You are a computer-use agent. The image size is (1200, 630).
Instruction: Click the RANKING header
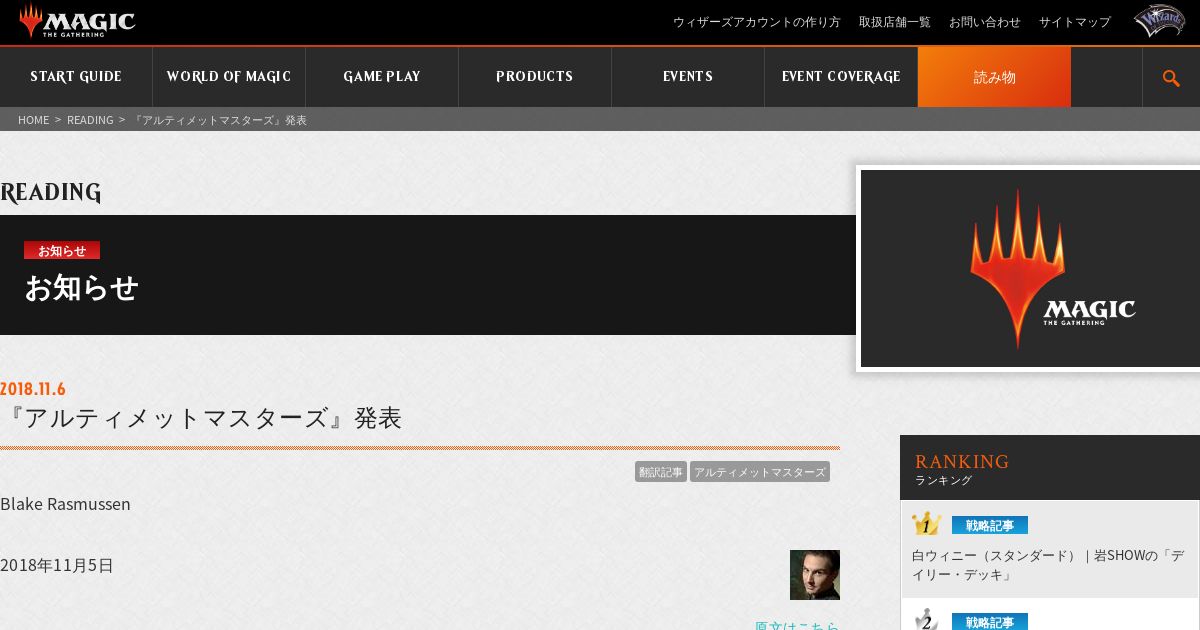tap(962, 461)
